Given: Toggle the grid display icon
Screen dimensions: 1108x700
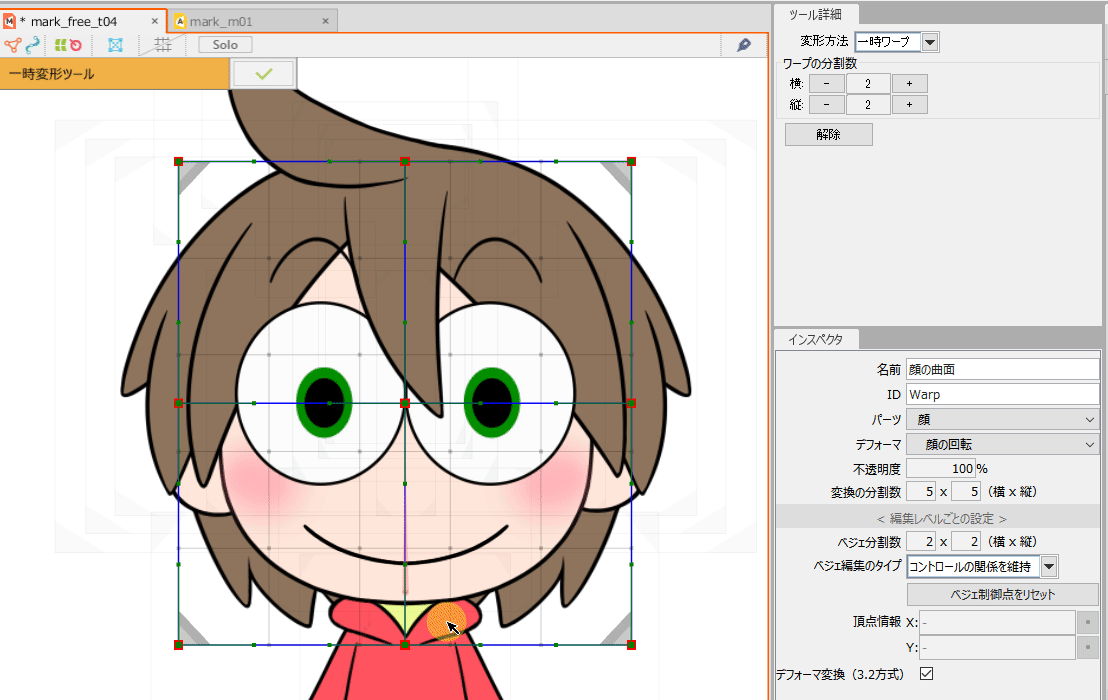Looking at the screenshot, I should [164, 45].
